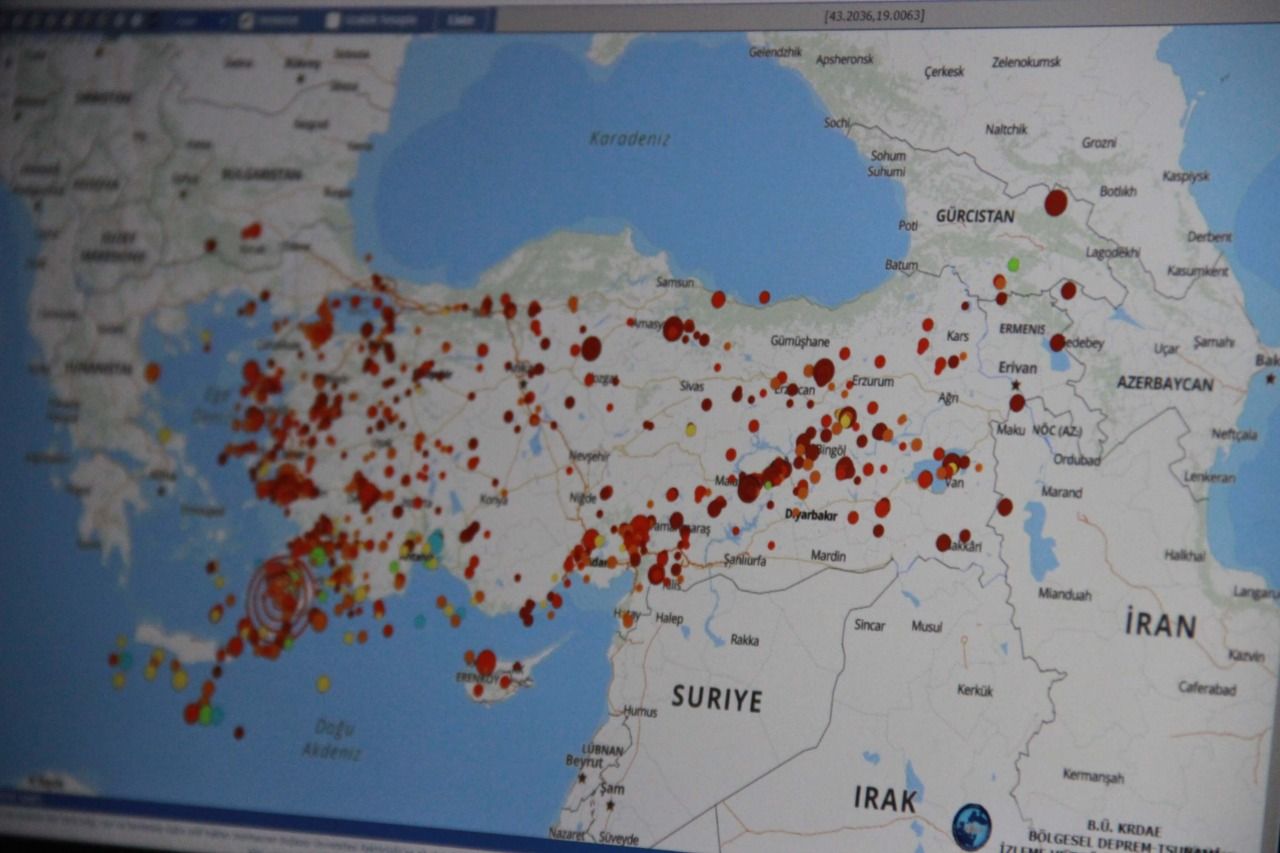The width and height of the screenshot is (1280, 853).
Task: Click the Kars city label
Action: pos(958,335)
